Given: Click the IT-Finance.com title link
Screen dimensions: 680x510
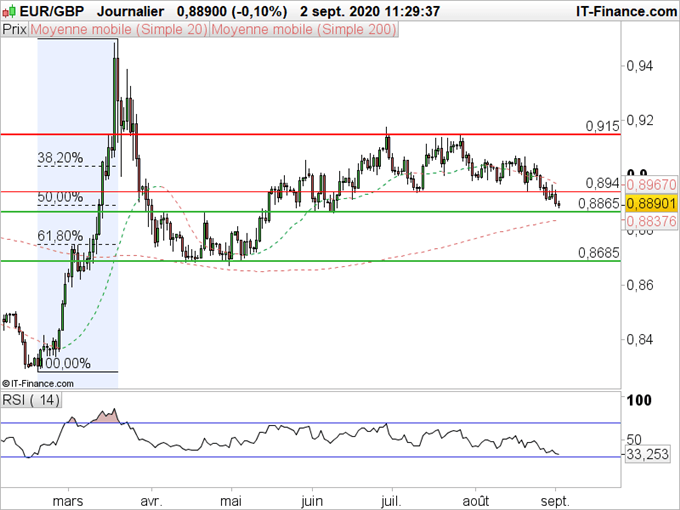Looking at the screenshot, I should [x=627, y=11].
